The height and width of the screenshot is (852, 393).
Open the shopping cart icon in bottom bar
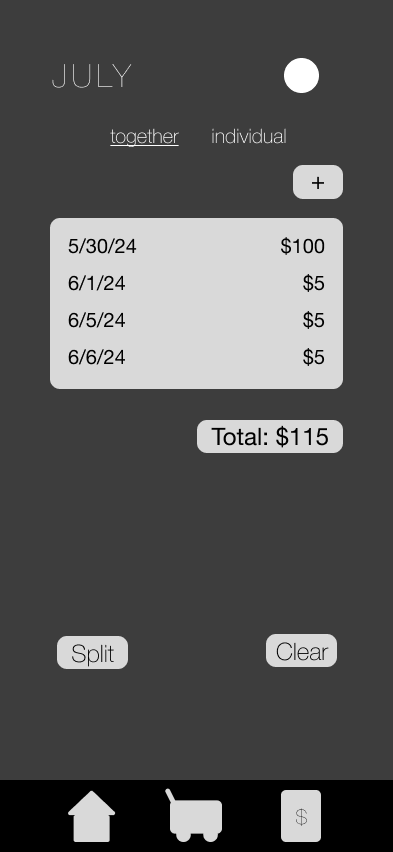click(x=194, y=815)
